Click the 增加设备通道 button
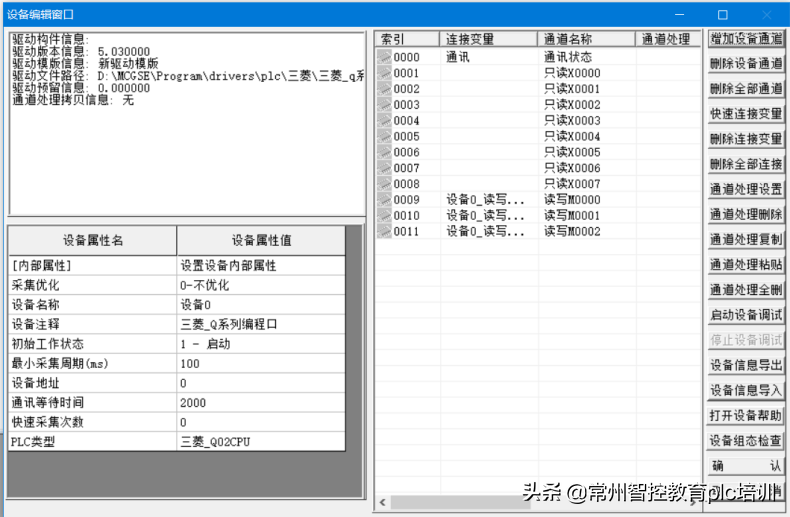Screen dimensions: 790x517 [746, 39]
